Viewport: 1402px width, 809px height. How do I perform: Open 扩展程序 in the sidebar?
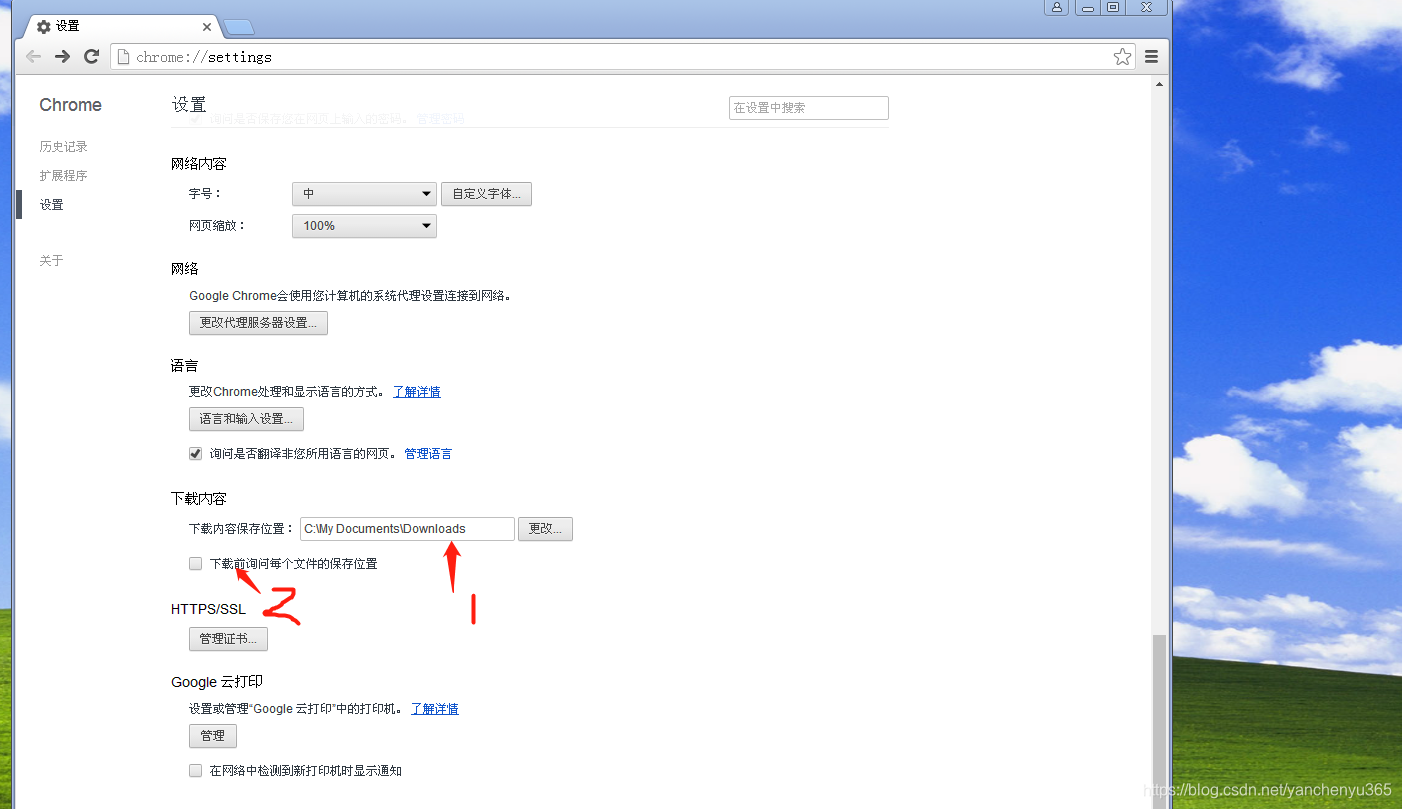click(64, 175)
